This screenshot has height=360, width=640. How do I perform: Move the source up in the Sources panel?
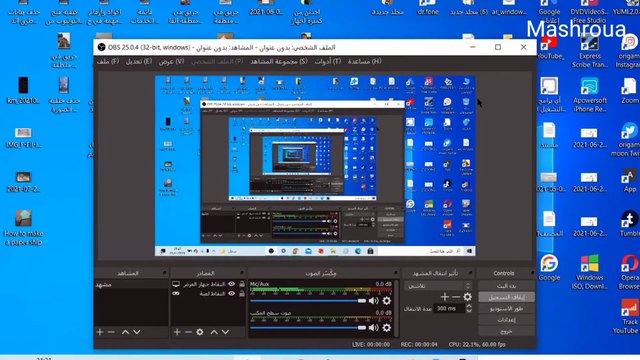click(x=214, y=332)
